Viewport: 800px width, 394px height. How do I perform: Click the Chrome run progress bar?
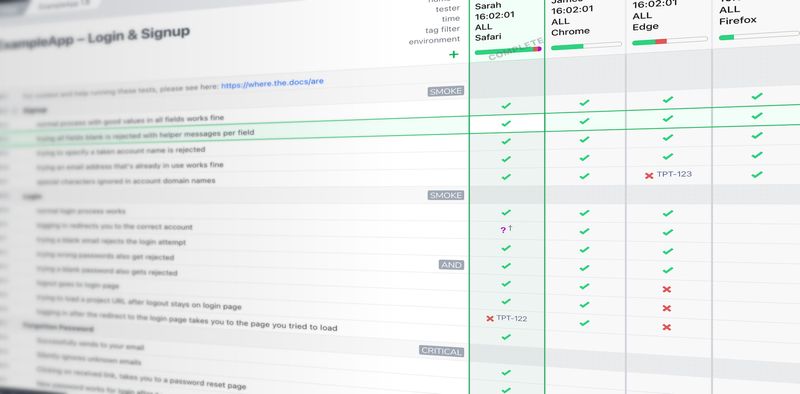[586, 46]
